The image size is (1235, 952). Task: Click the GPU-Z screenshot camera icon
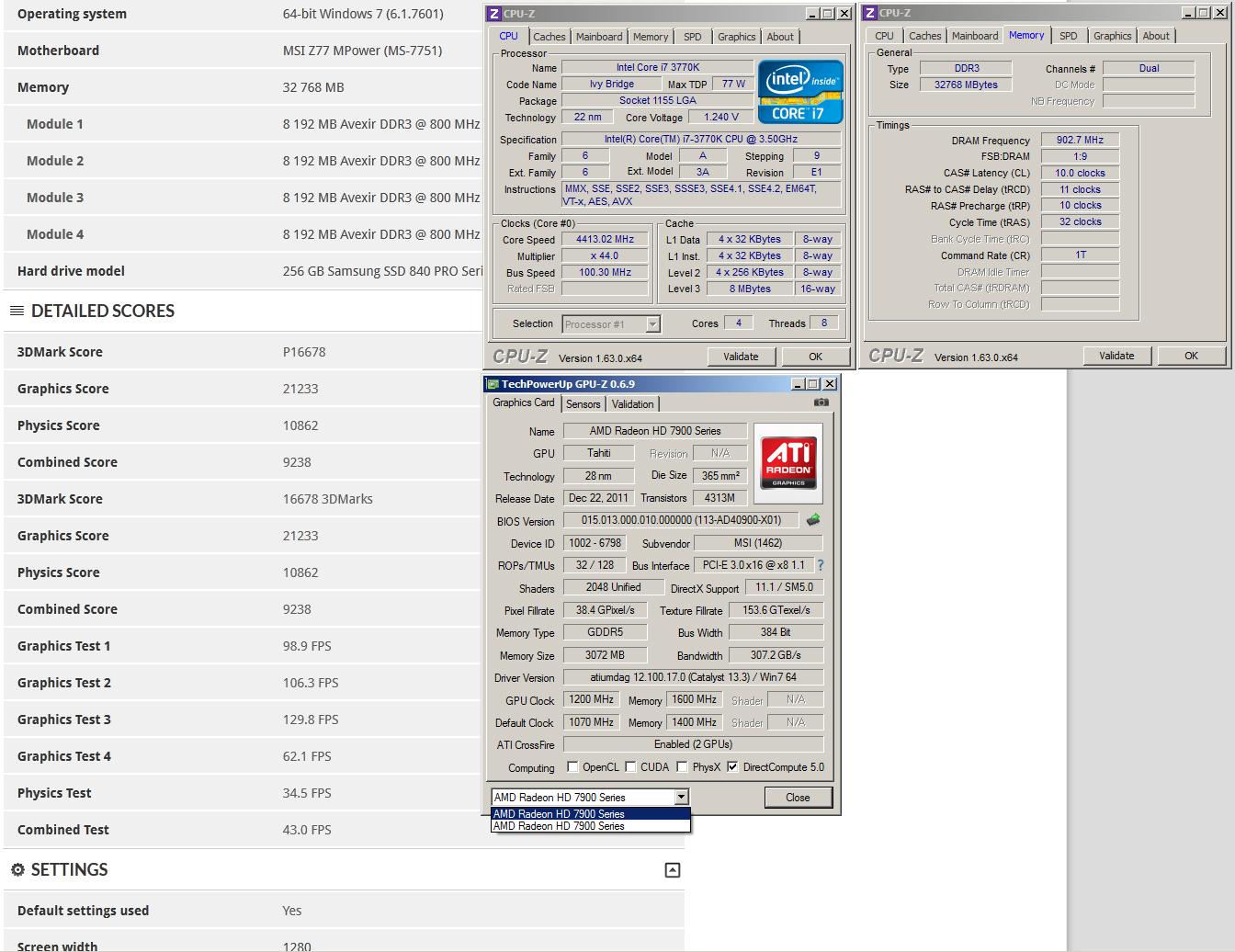821,402
